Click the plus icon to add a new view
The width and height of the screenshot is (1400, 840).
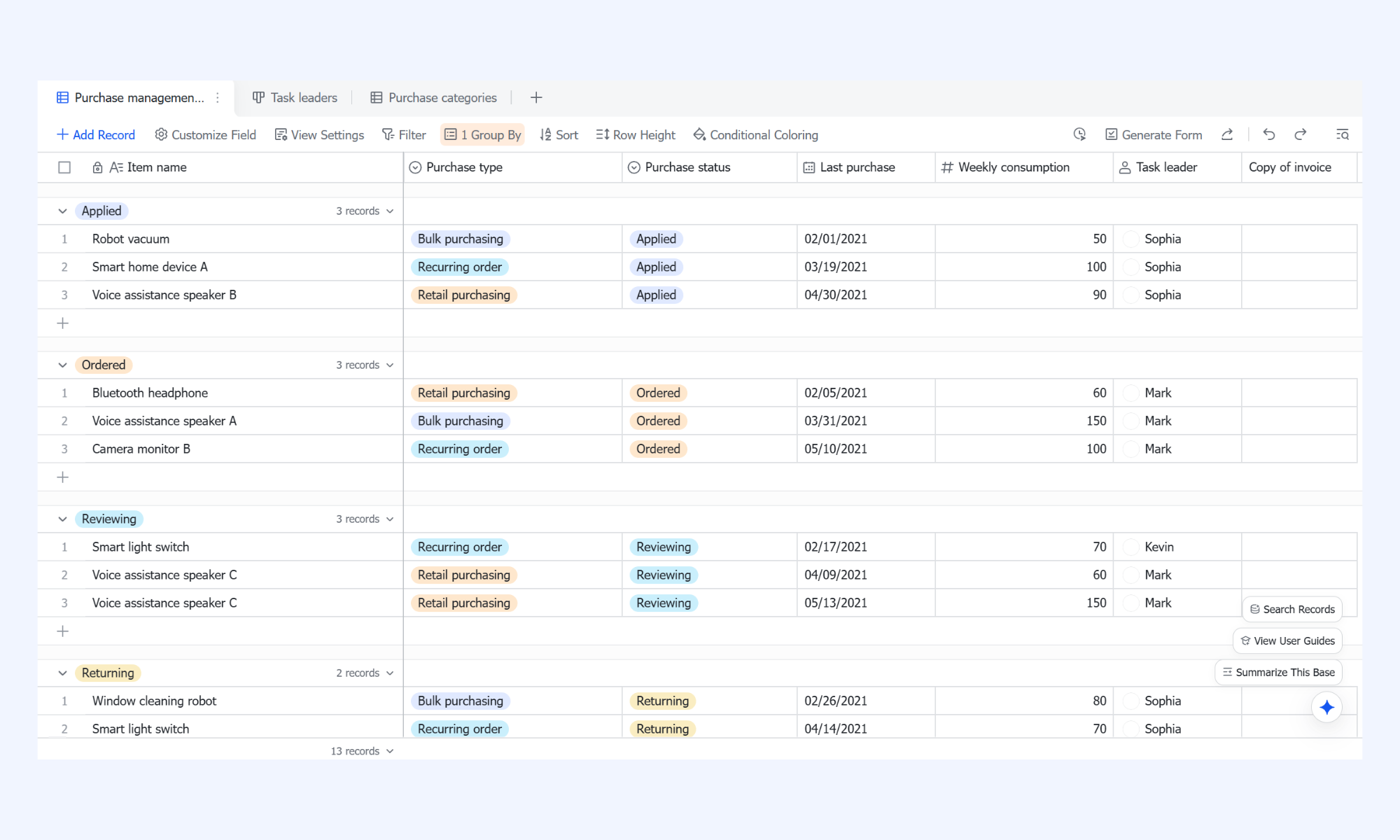coord(536,98)
